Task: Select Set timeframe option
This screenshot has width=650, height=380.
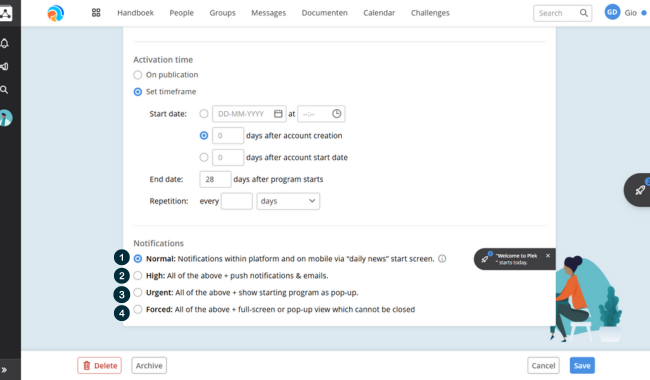Action: pyautogui.click(x=138, y=92)
